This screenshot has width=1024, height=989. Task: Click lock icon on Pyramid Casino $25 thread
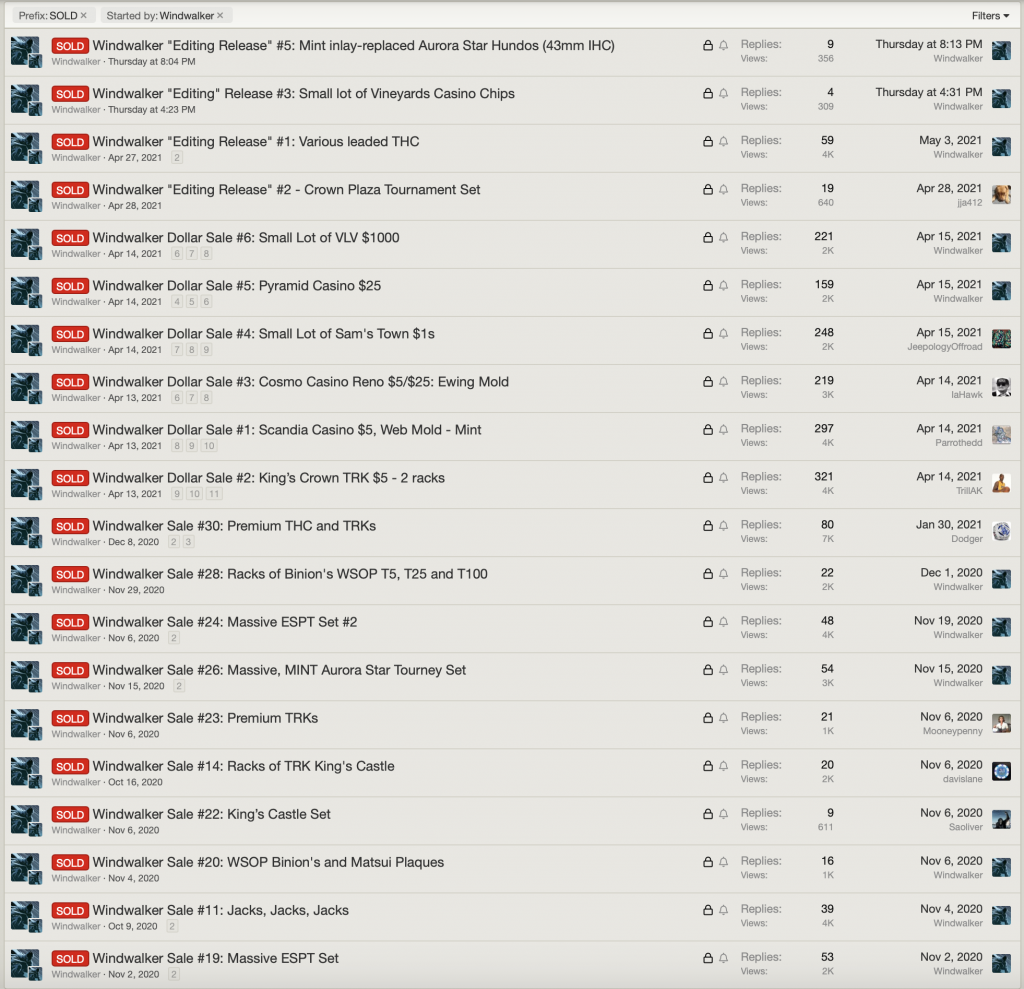pyautogui.click(x=708, y=286)
